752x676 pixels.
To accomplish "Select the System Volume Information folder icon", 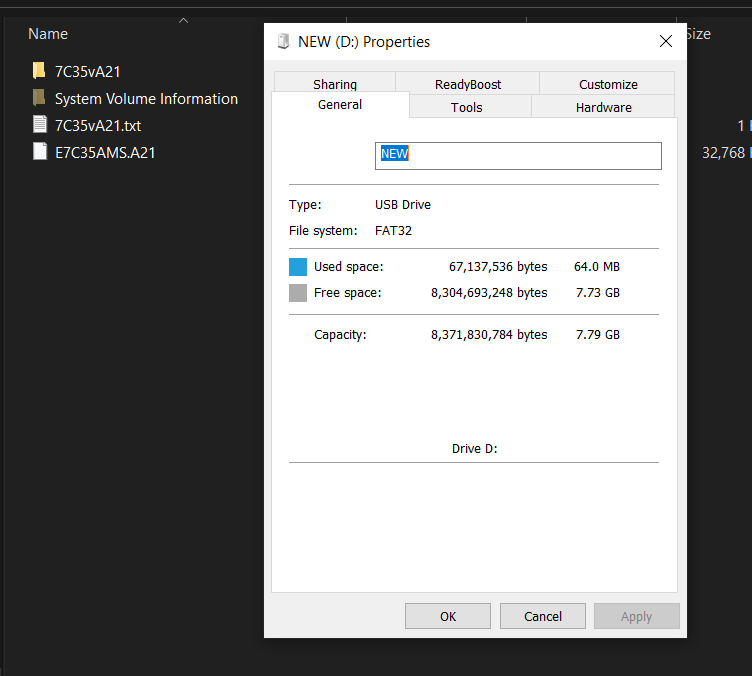I will pyautogui.click(x=39, y=97).
